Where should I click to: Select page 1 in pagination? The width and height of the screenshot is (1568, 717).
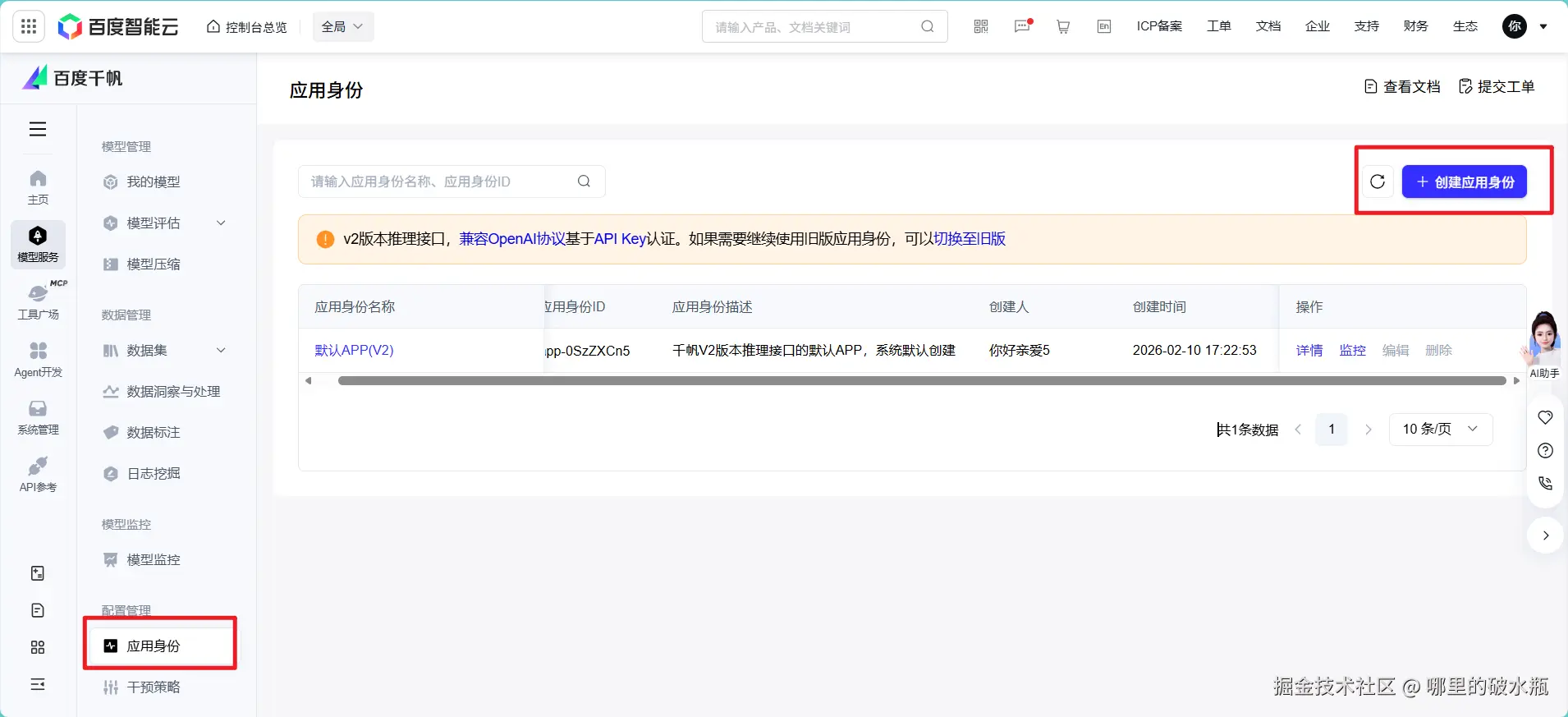click(x=1332, y=430)
